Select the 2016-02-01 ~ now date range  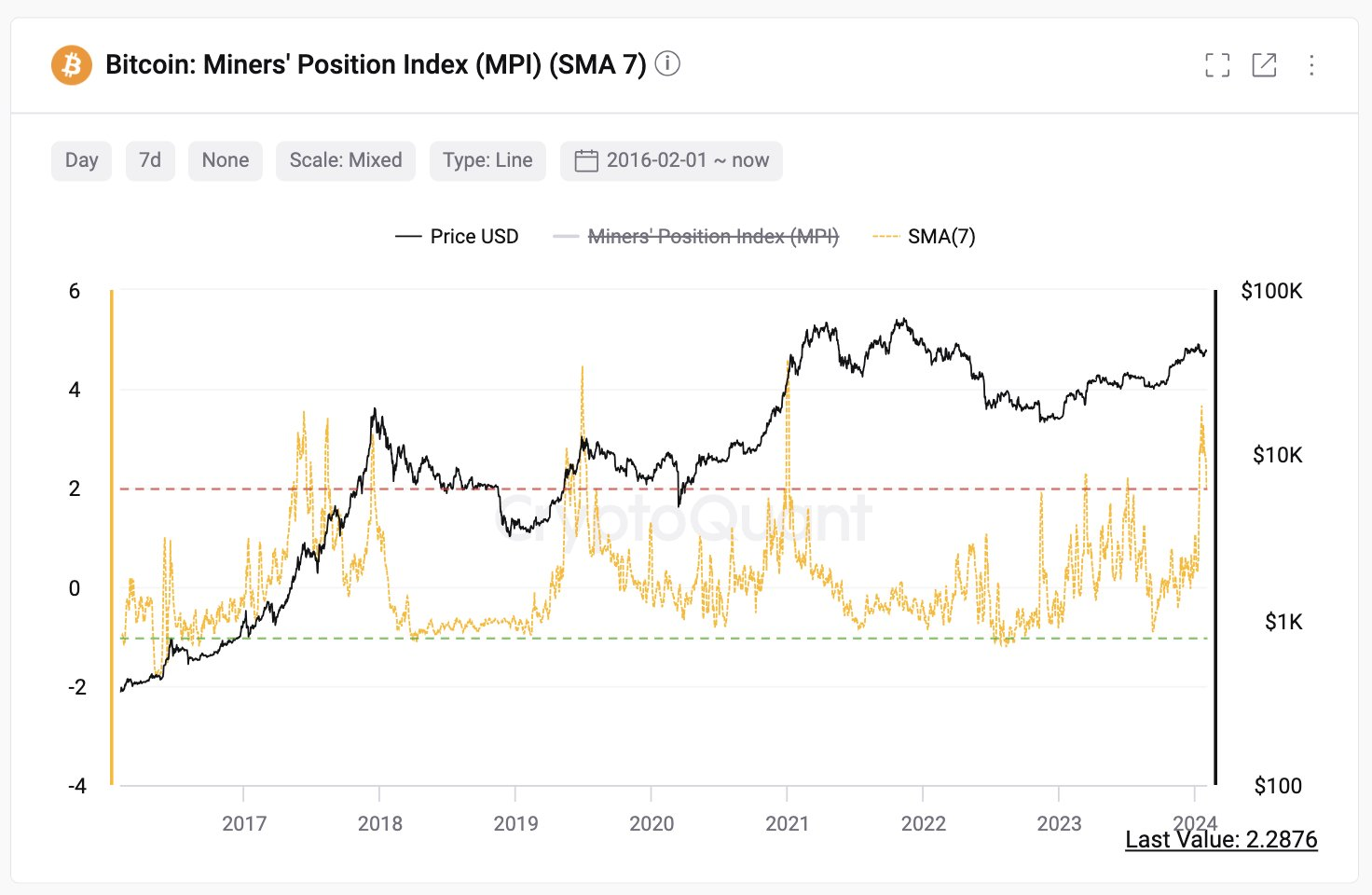(x=671, y=160)
